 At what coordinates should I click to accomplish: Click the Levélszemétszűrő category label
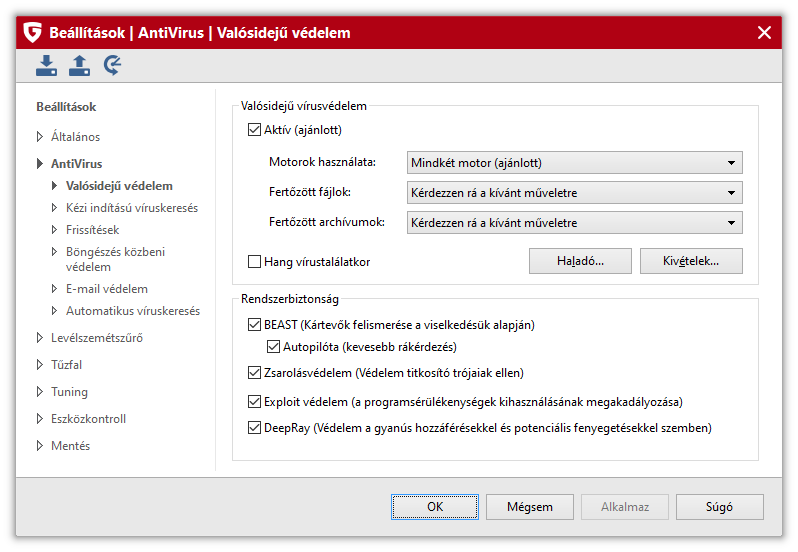pyautogui.click(x=97, y=337)
